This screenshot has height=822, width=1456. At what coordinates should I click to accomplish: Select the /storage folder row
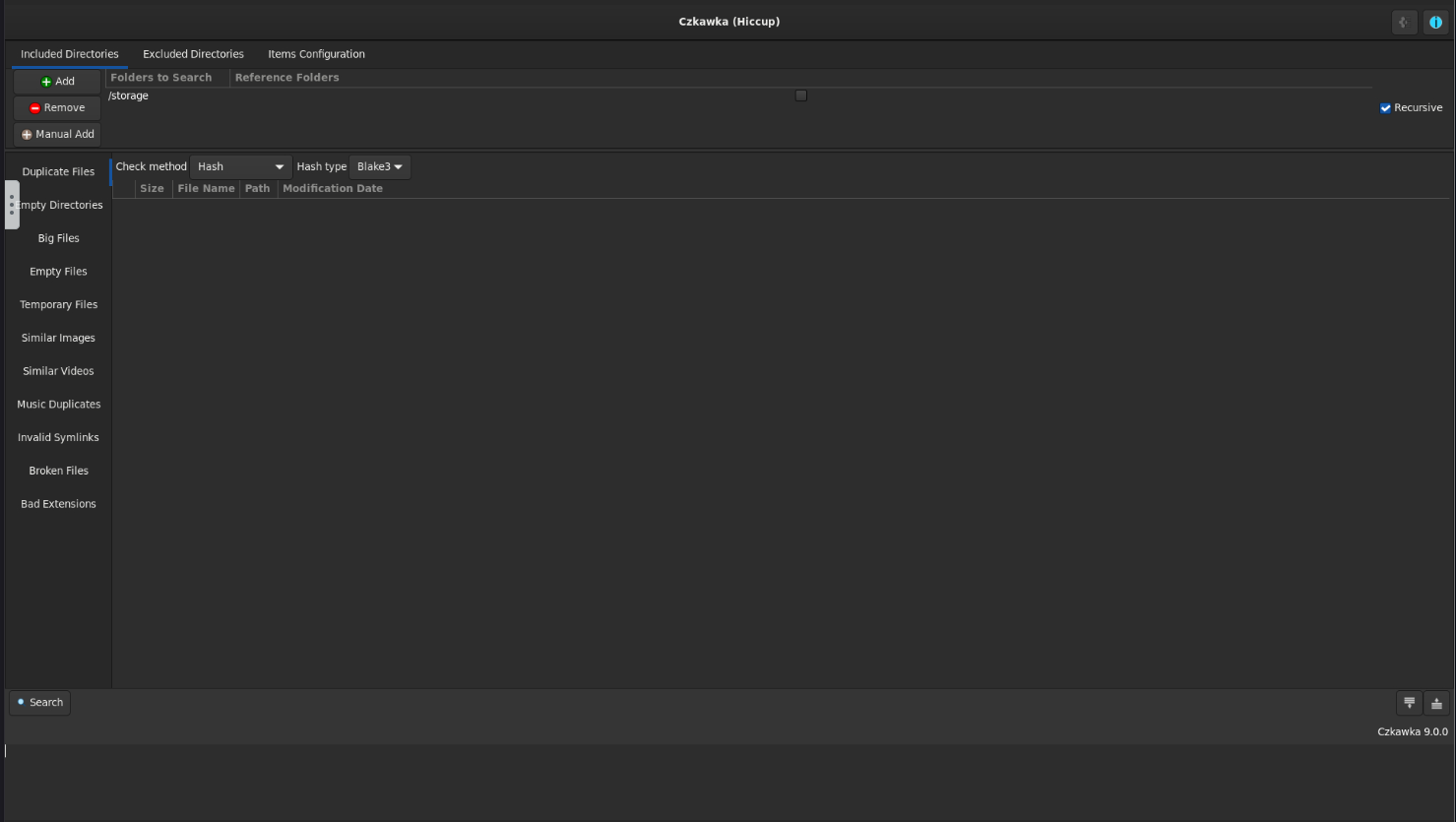pos(738,95)
